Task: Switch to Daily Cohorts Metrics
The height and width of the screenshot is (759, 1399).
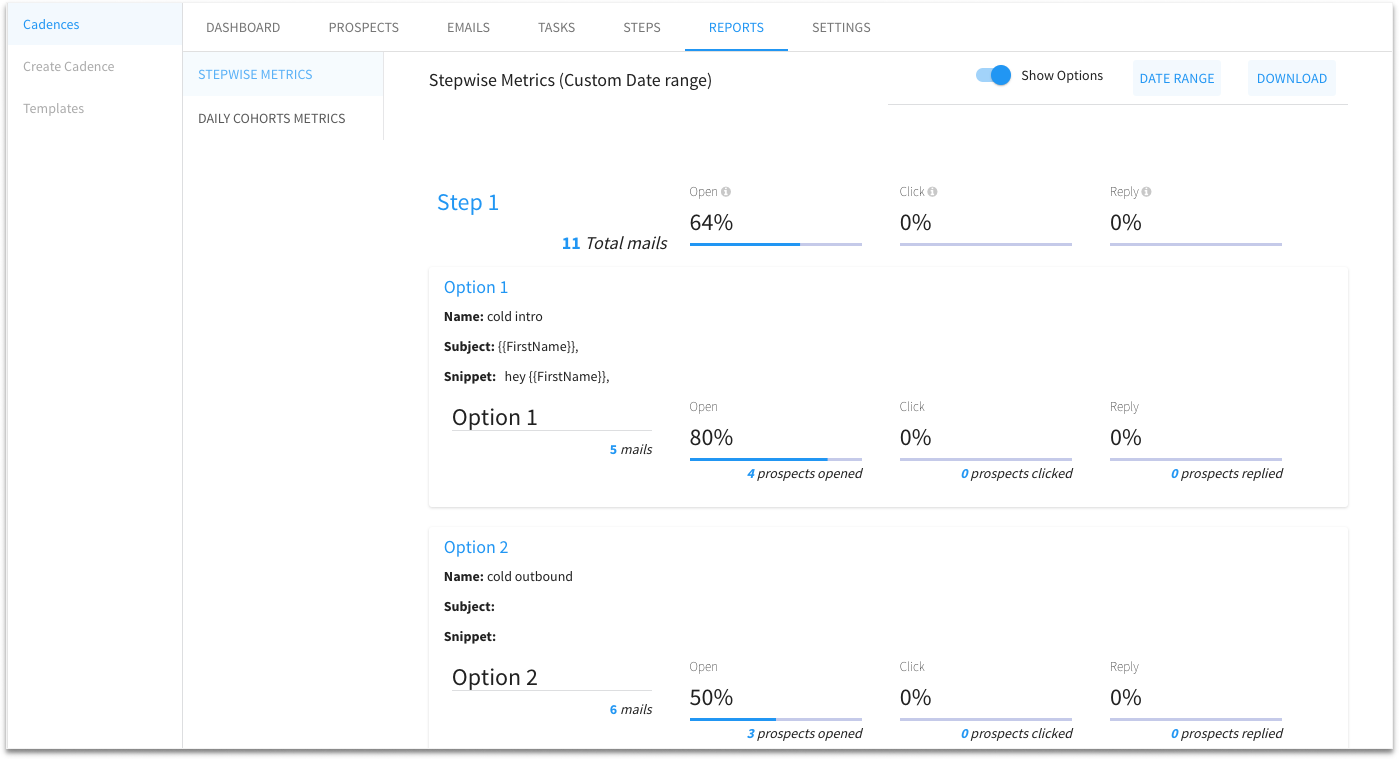Action: (272, 118)
